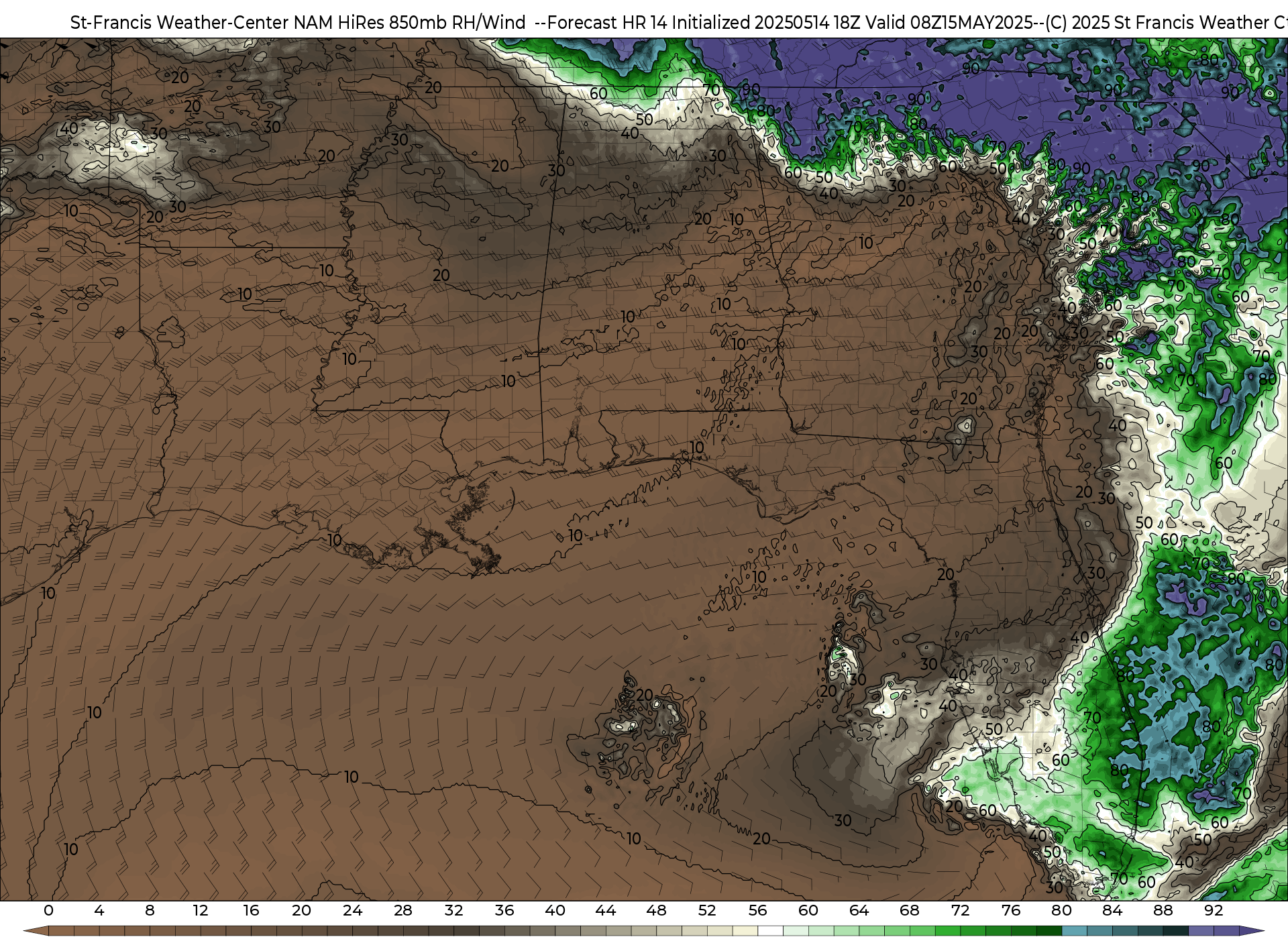Viewport: 1288px width, 939px height.
Task: Click the colorbar tick label '24'
Action: pyautogui.click(x=353, y=910)
